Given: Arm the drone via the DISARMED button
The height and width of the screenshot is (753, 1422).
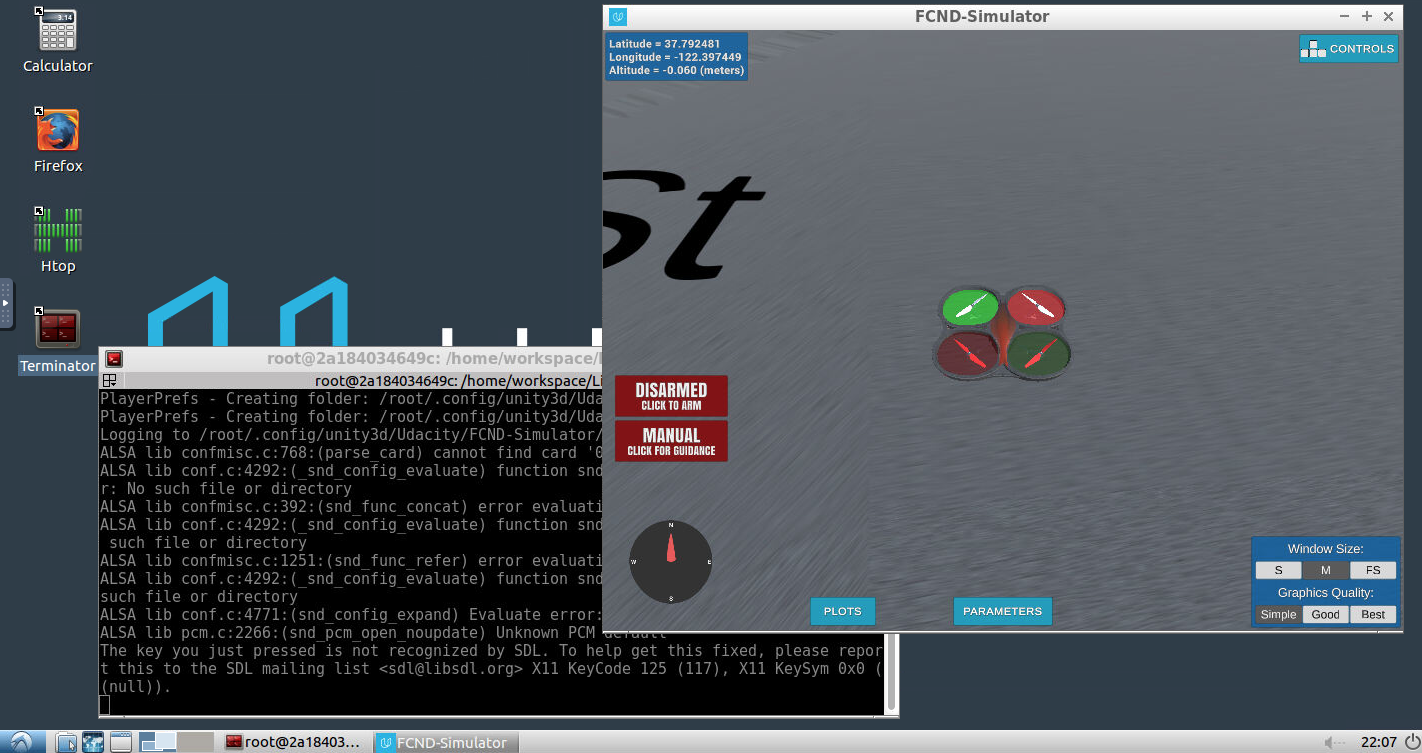Looking at the screenshot, I should [671, 396].
